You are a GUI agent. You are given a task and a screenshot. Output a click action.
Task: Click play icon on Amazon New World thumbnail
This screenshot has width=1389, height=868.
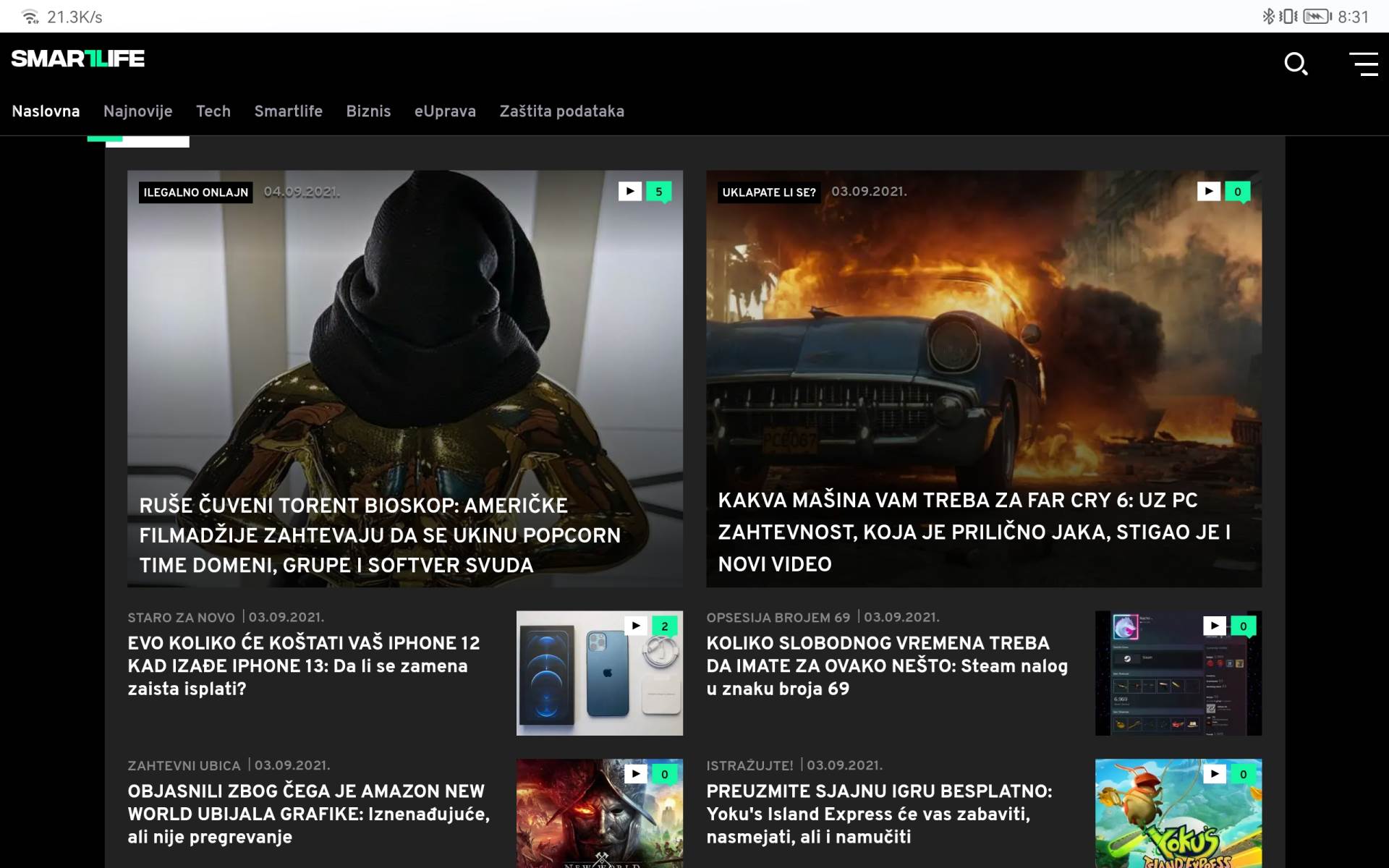[x=635, y=774]
